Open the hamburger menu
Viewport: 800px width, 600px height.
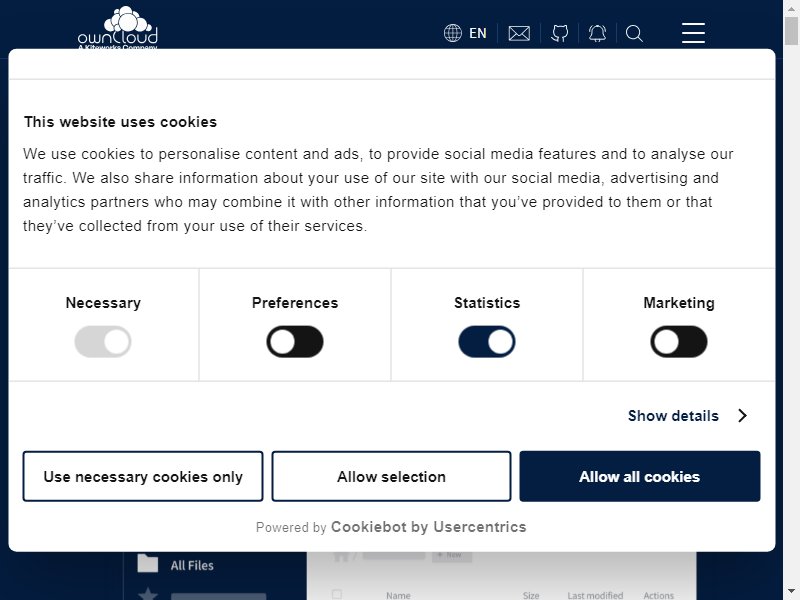click(693, 33)
